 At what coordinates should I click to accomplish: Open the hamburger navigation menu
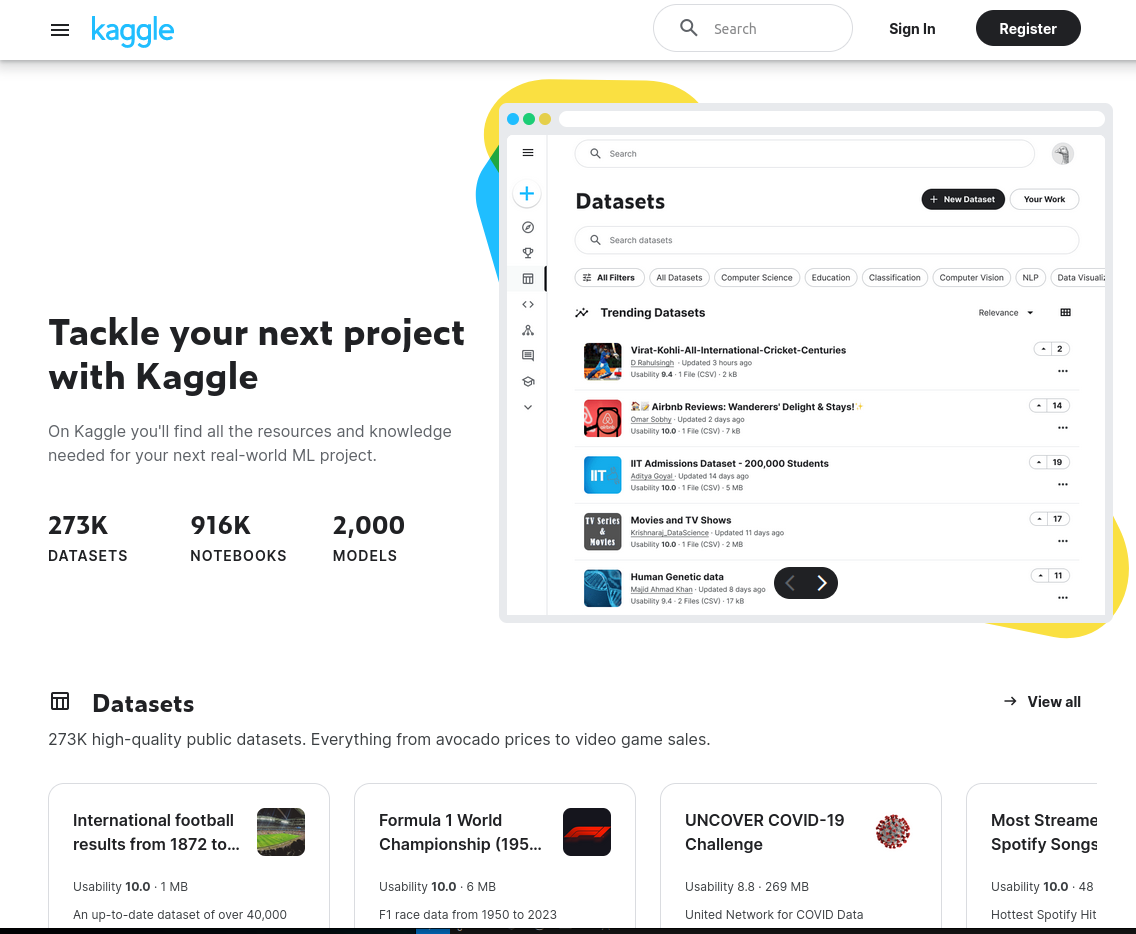[60, 30]
